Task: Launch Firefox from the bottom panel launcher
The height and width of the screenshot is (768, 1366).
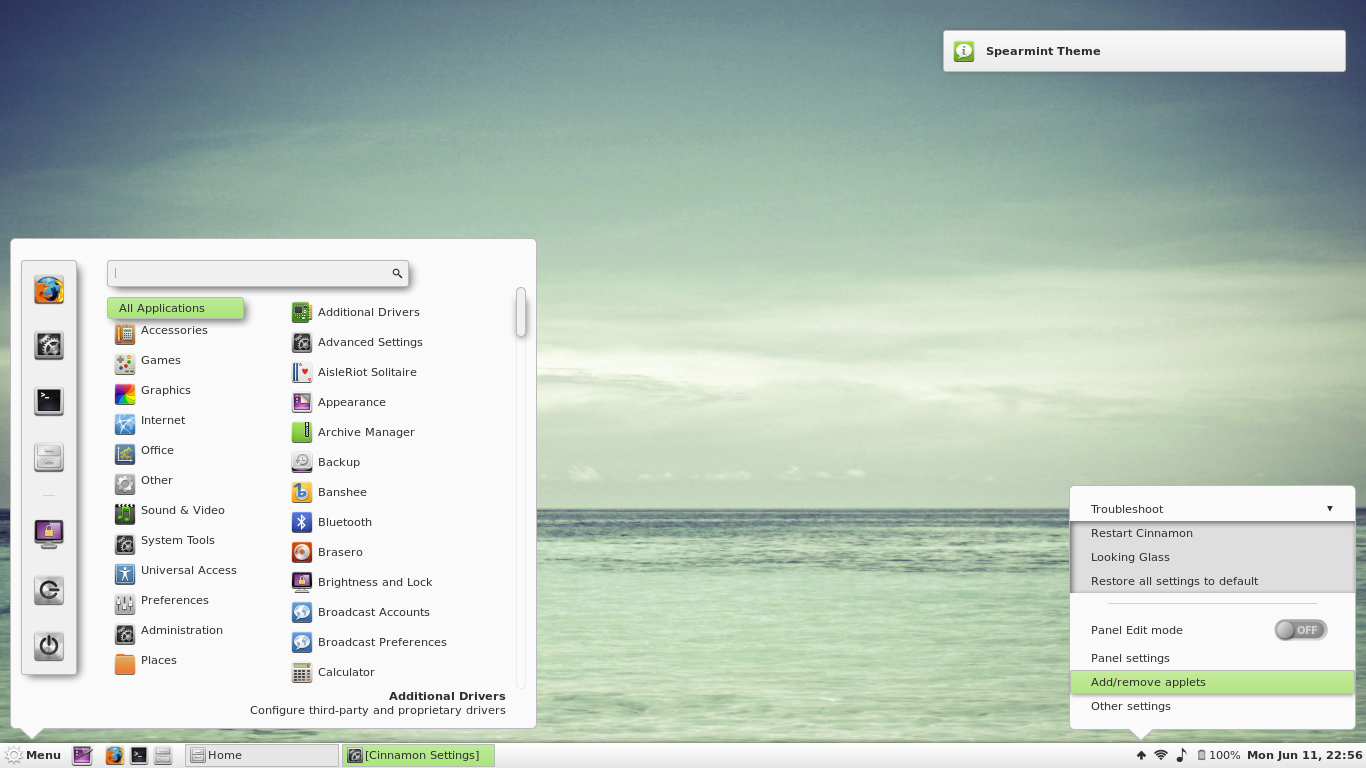Action: pos(115,755)
